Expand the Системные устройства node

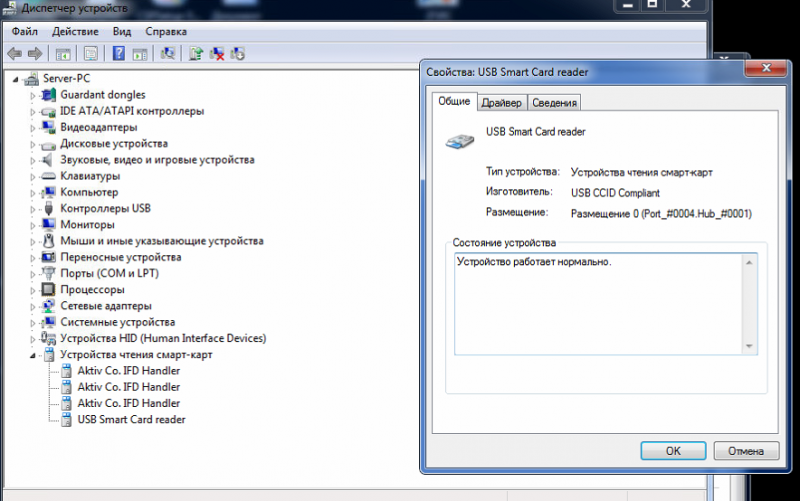(x=33, y=323)
